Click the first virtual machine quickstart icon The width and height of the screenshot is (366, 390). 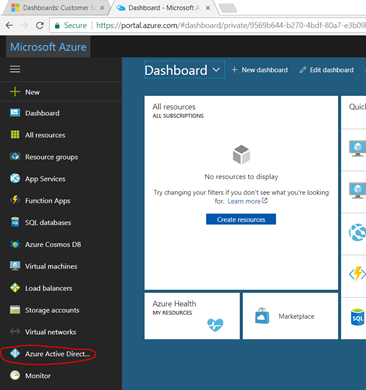point(357,149)
